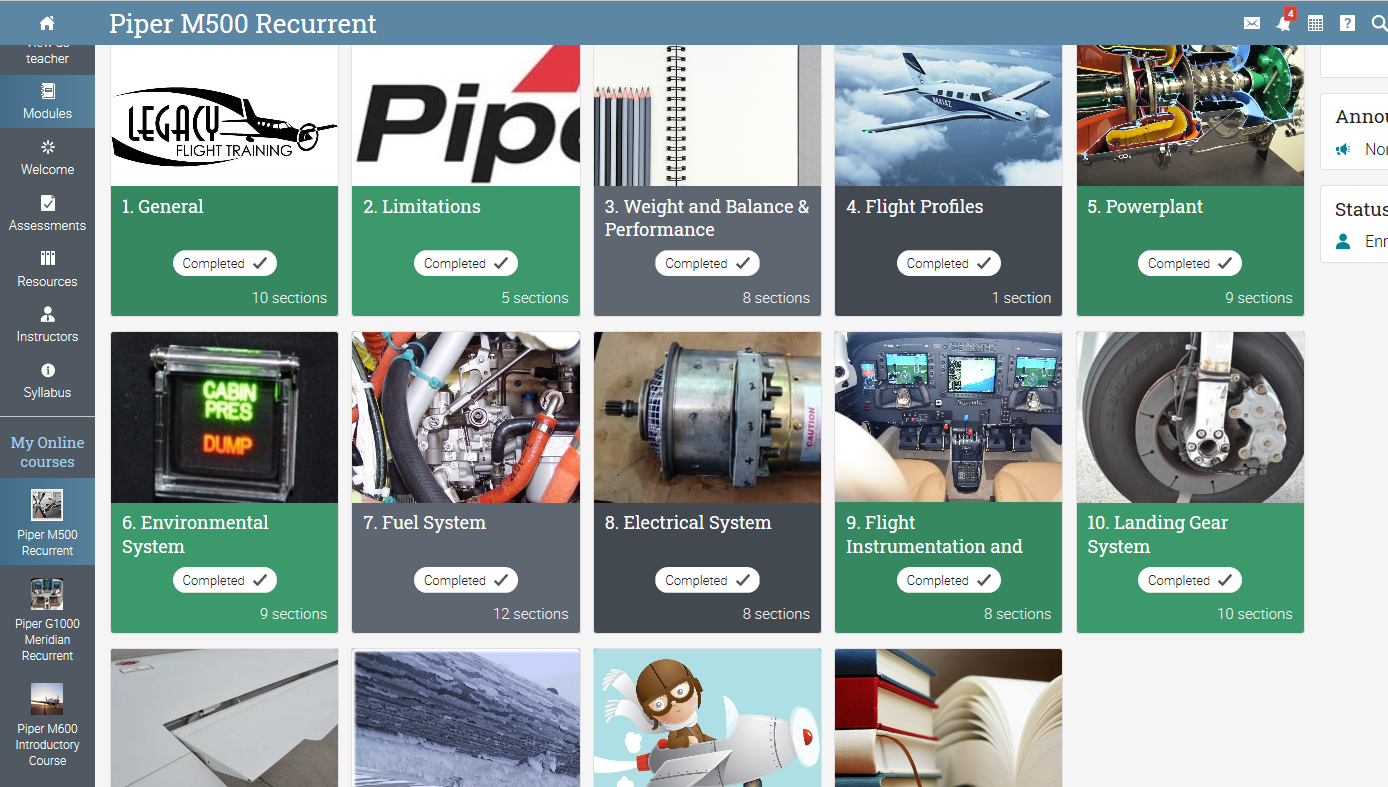Image resolution: width=1388 pixels, height=787 pixels.
Task: Select the Modules sidebar tab
Action: [x=47, y=101]
